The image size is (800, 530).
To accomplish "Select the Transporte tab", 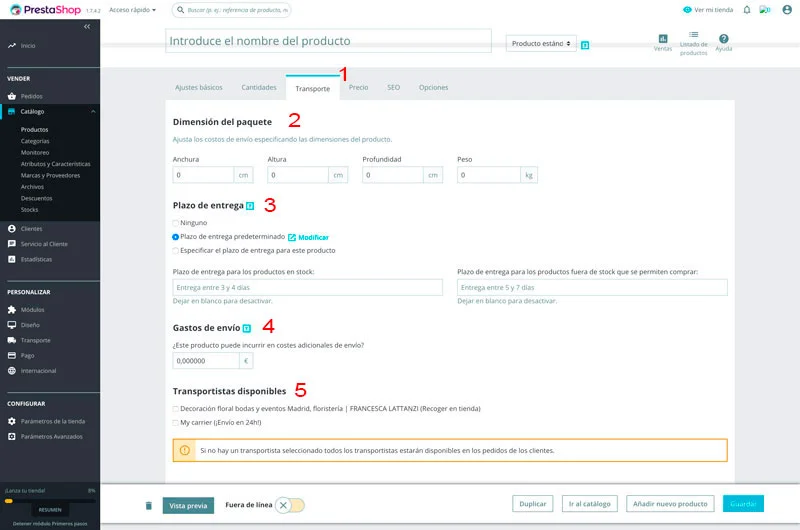I will pyautogui.click(x=313, y=88).
